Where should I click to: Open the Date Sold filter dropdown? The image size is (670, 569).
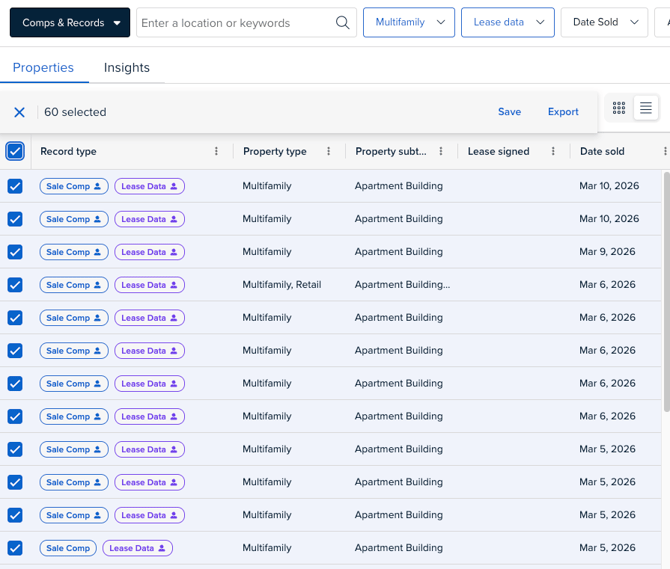tap(604, 23)
